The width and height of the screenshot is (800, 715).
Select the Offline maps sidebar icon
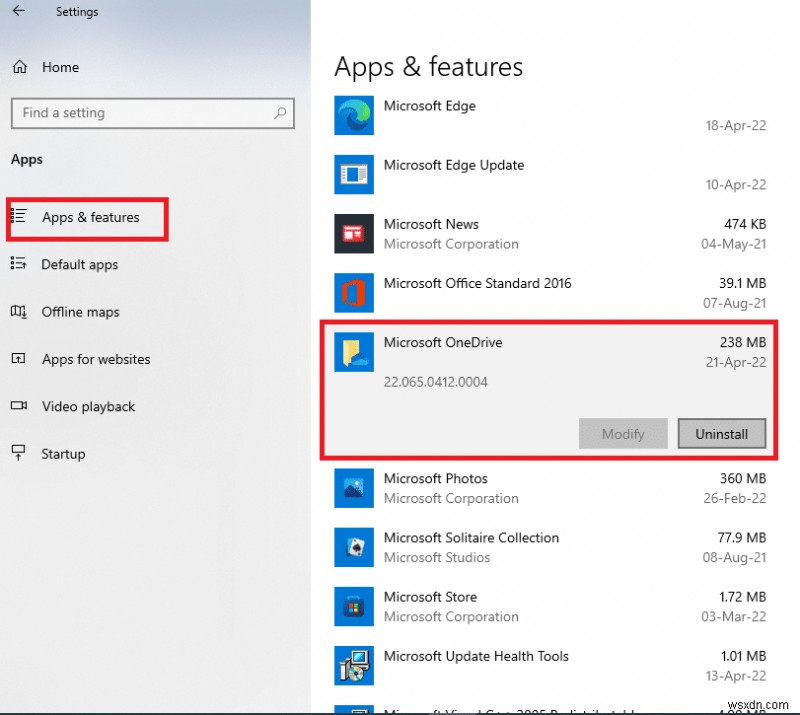coord(18,312)
